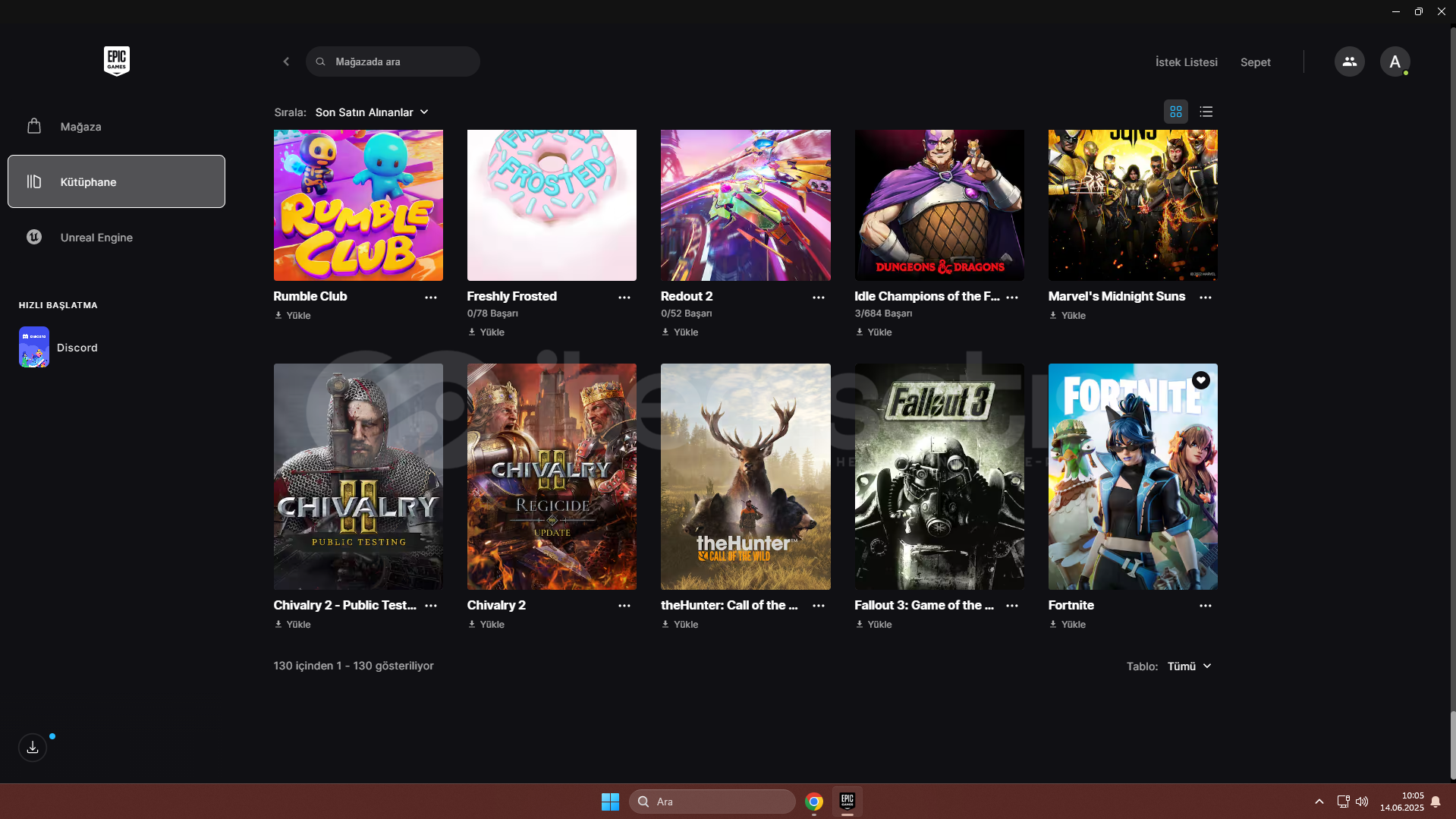Expand the Tablo Tümü dropdown
The height and width of the screenshot is (819, 1456).
(x=1189, y=666)
